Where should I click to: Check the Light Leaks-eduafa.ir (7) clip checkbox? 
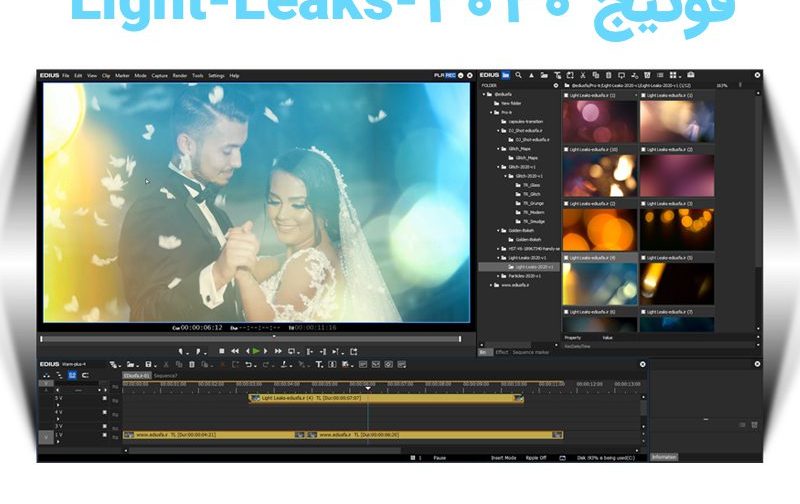pos(643,312)
